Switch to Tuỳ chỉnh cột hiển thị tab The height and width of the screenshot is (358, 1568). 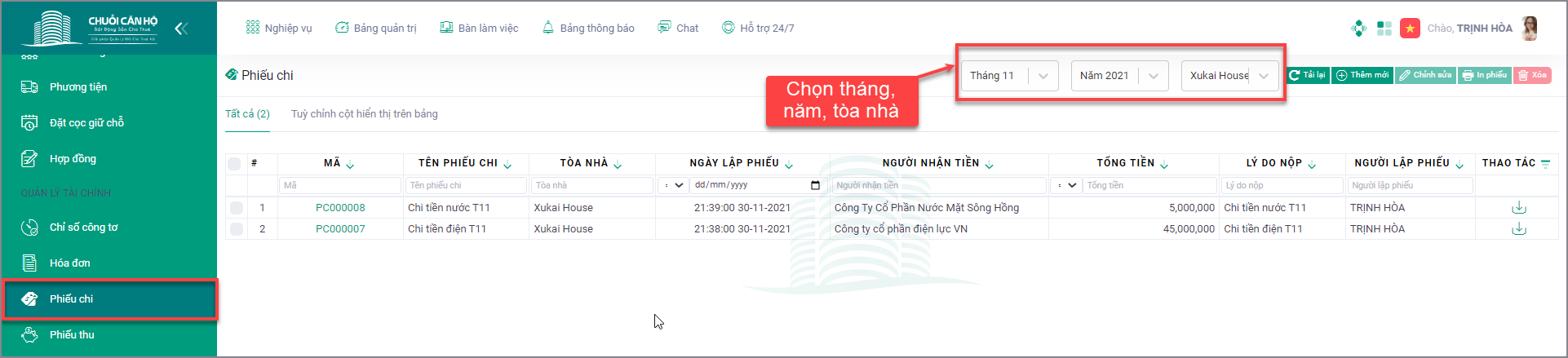364,114
